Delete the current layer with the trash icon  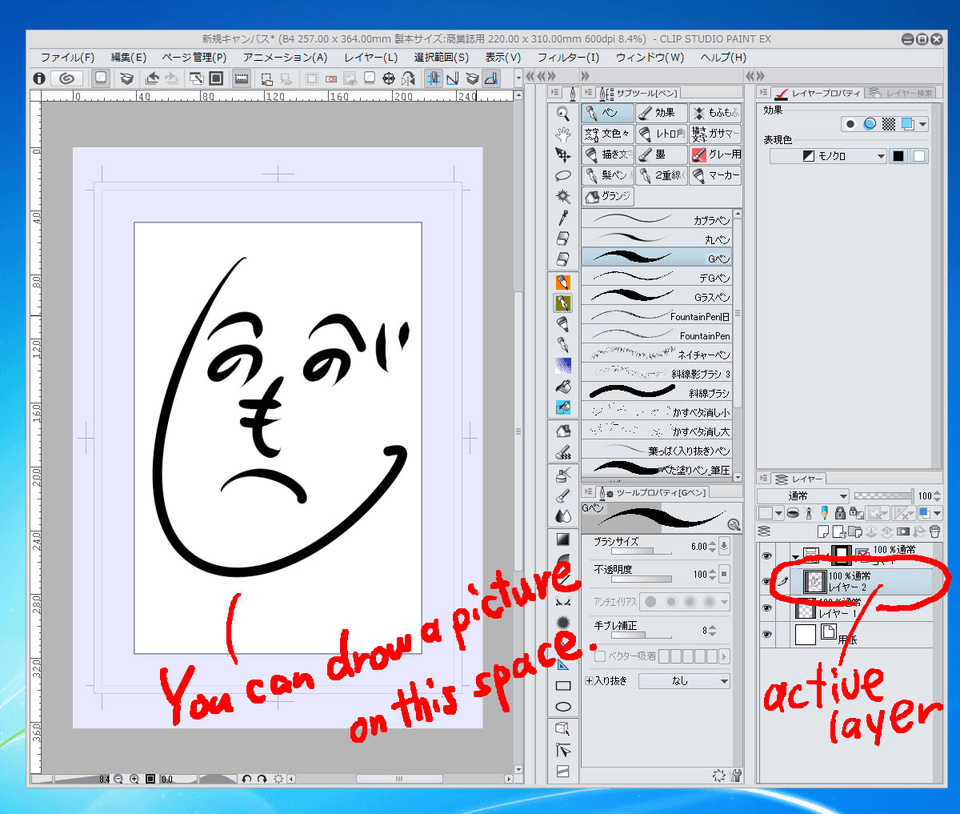pos(934,531)
